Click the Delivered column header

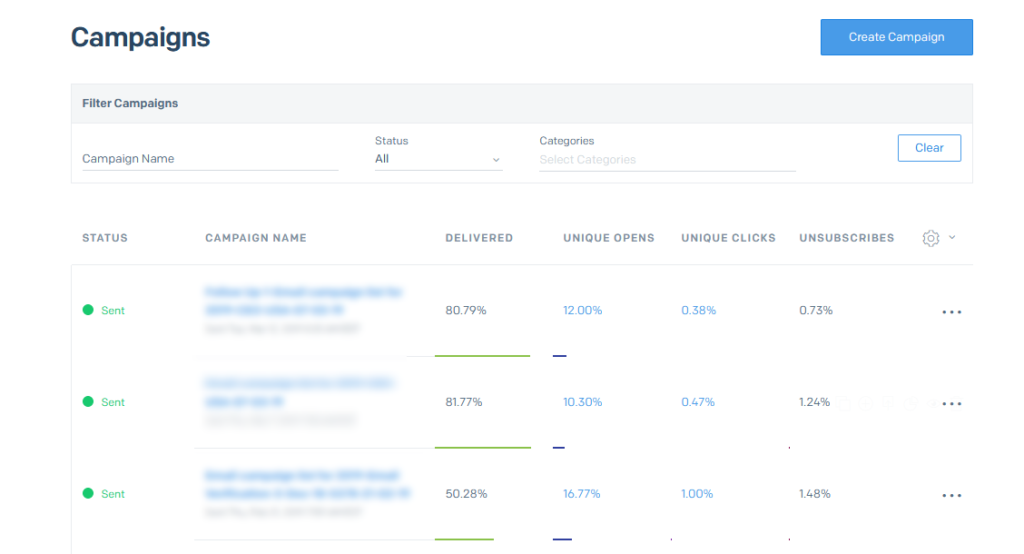(x=479, y=238)
